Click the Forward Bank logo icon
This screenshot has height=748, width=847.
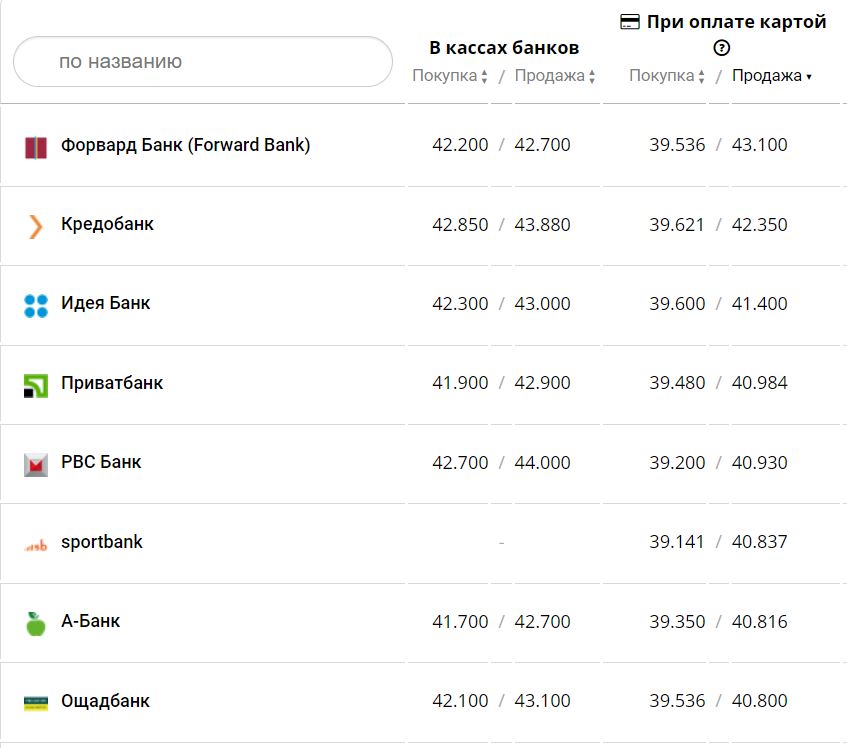(x=36, y=147)
